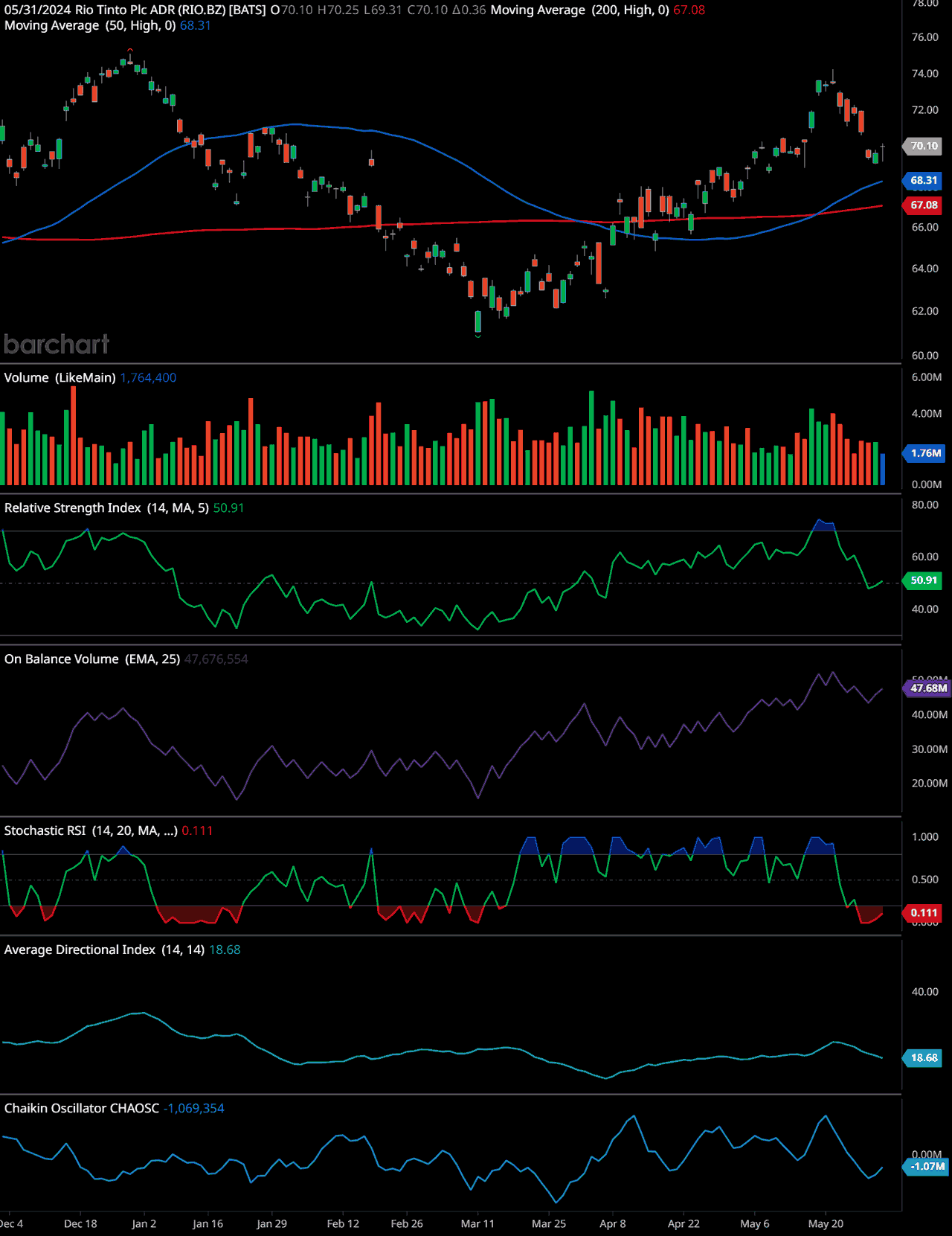Select the Volume (LikeMain) indicator label
Viewport: 952px width, 1236px height.
coord(60,378)
